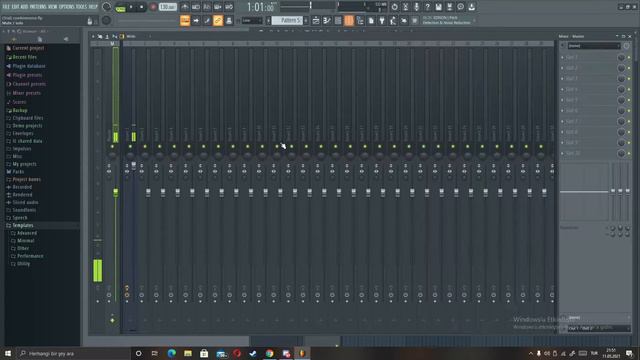Click the Stop button in the transport
Image resolution: width=640 pixels, height=360 pixels.
(x=141, y=7)
